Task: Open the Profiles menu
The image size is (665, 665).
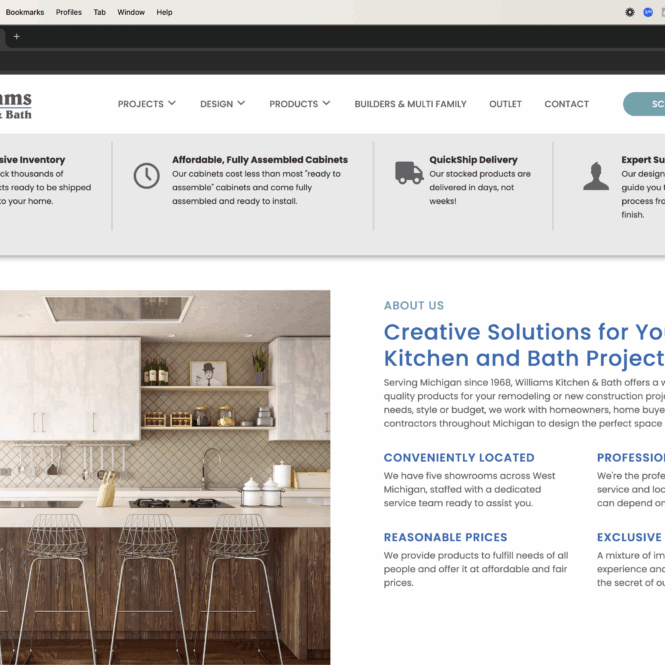Action: [69, 12]
